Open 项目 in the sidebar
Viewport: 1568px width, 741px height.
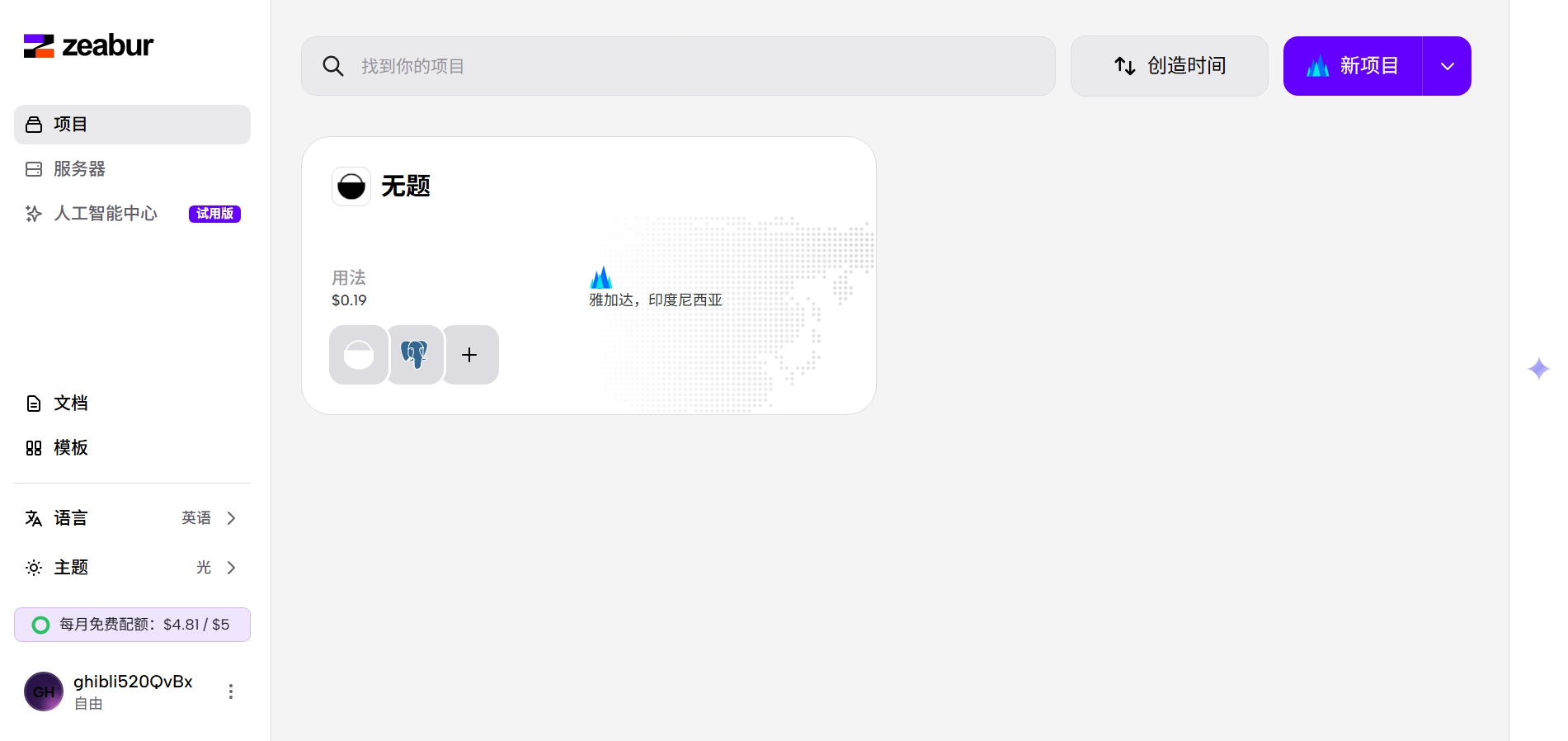[132, 125]
